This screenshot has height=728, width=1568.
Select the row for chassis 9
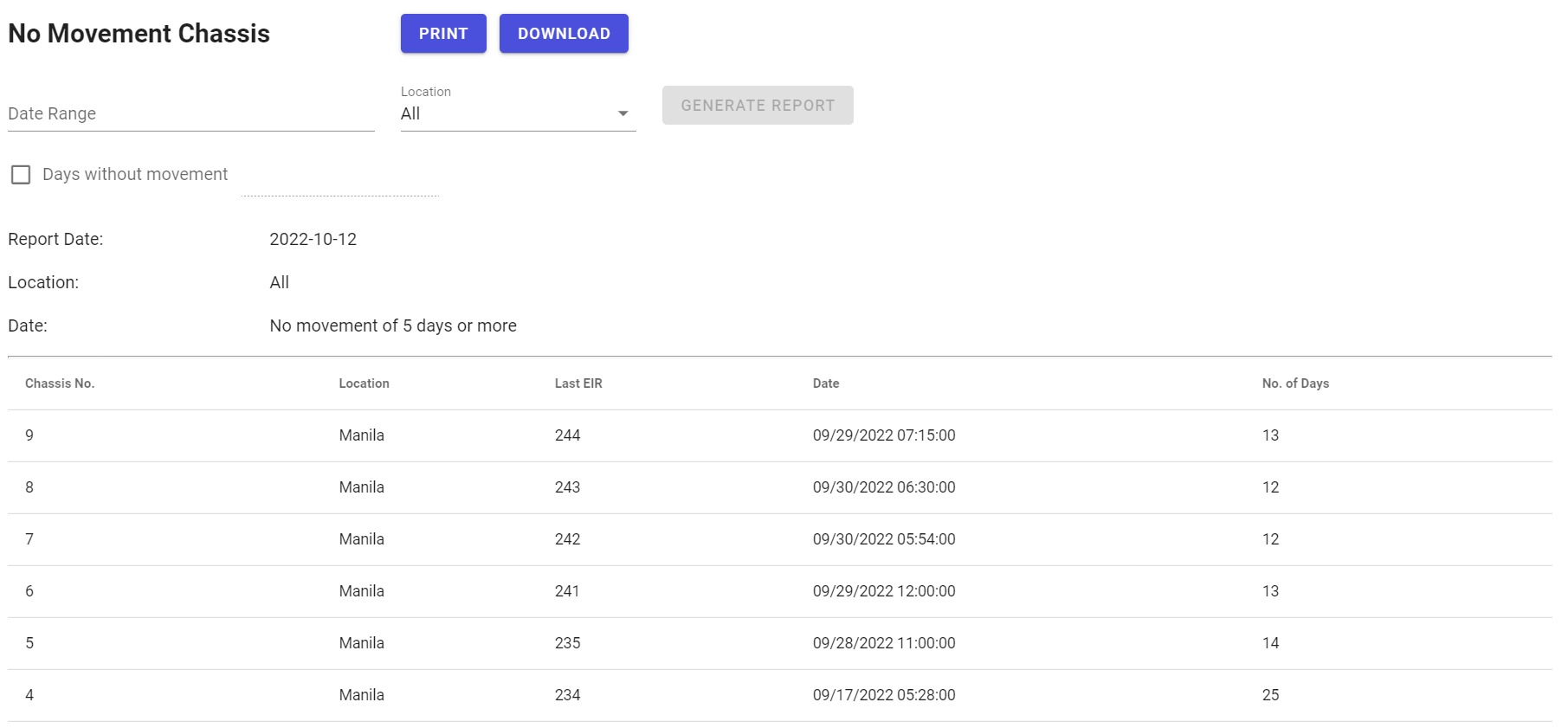29,435
